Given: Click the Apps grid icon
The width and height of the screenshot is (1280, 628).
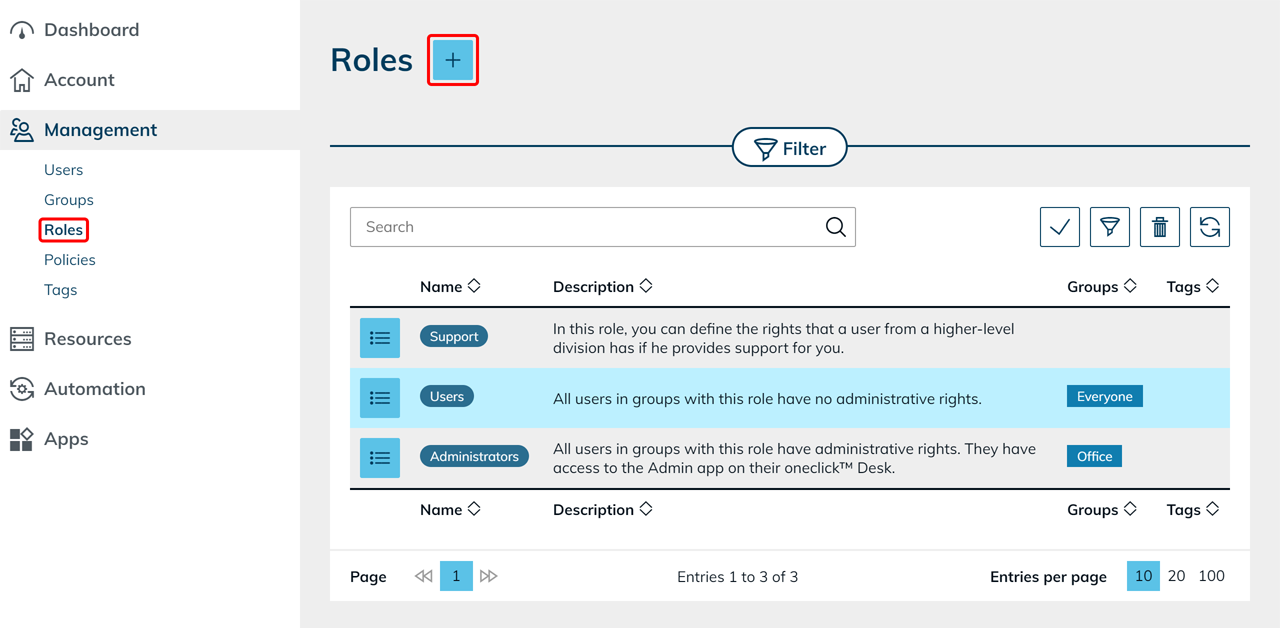Looking at the screenshot, I should (x=22, y=439).
